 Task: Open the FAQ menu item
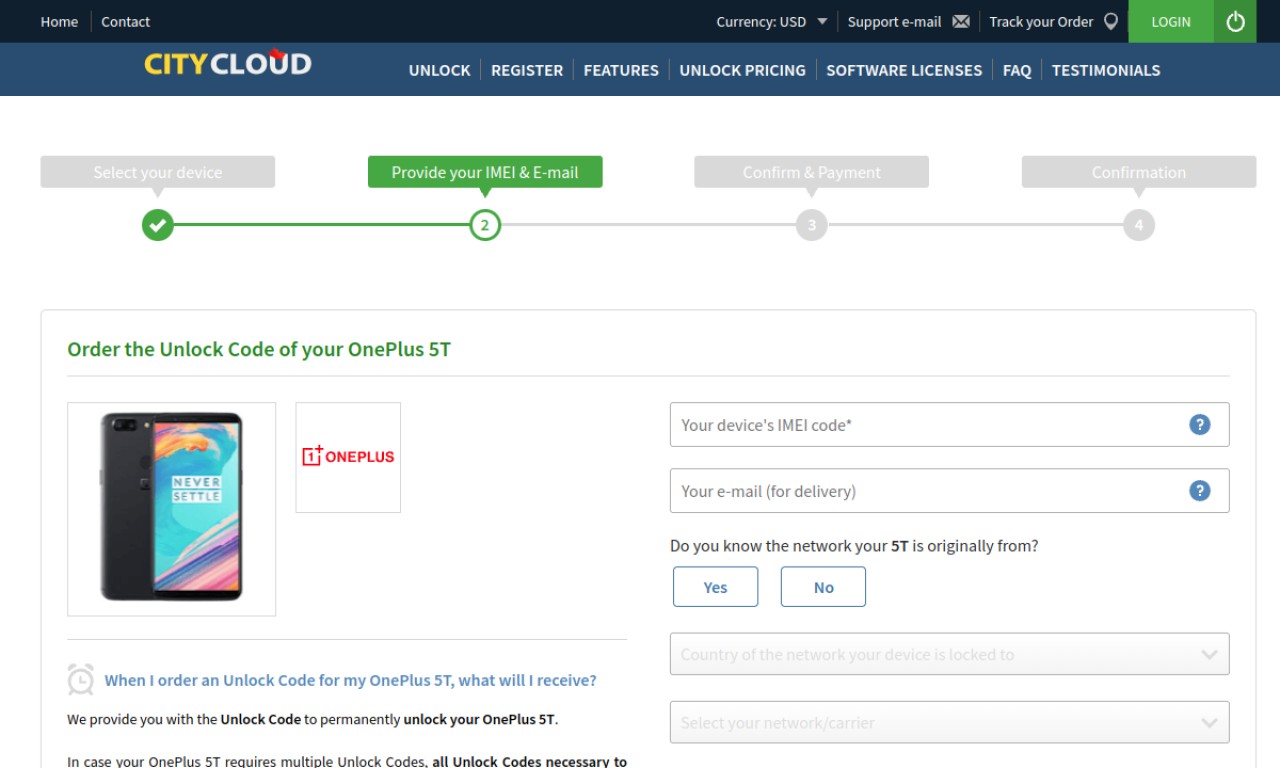click(1017, 70)
